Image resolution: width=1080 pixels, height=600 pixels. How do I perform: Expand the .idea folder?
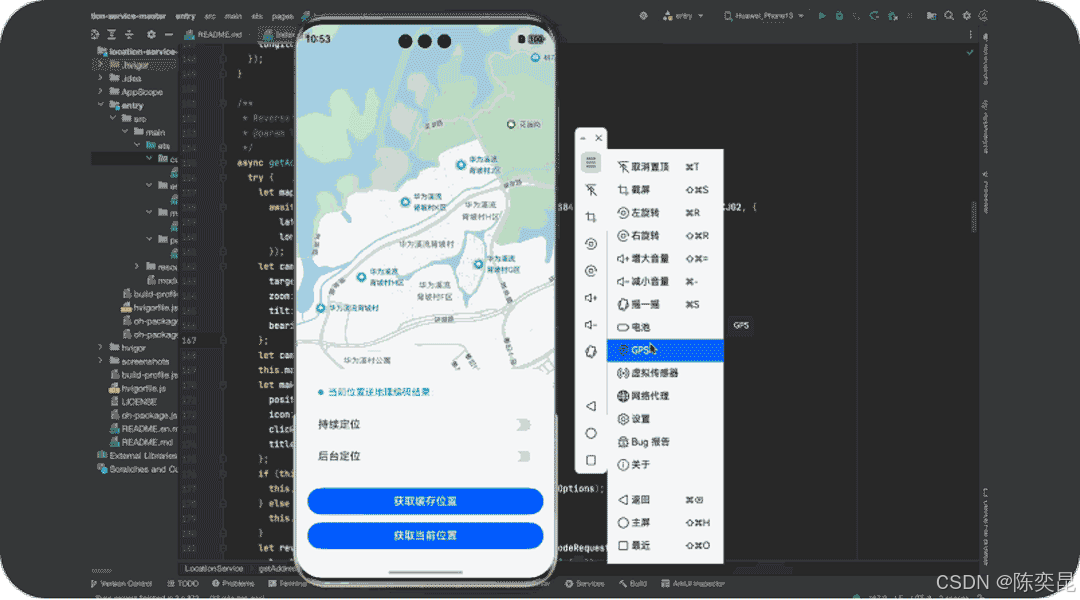[x=101, y=78]
